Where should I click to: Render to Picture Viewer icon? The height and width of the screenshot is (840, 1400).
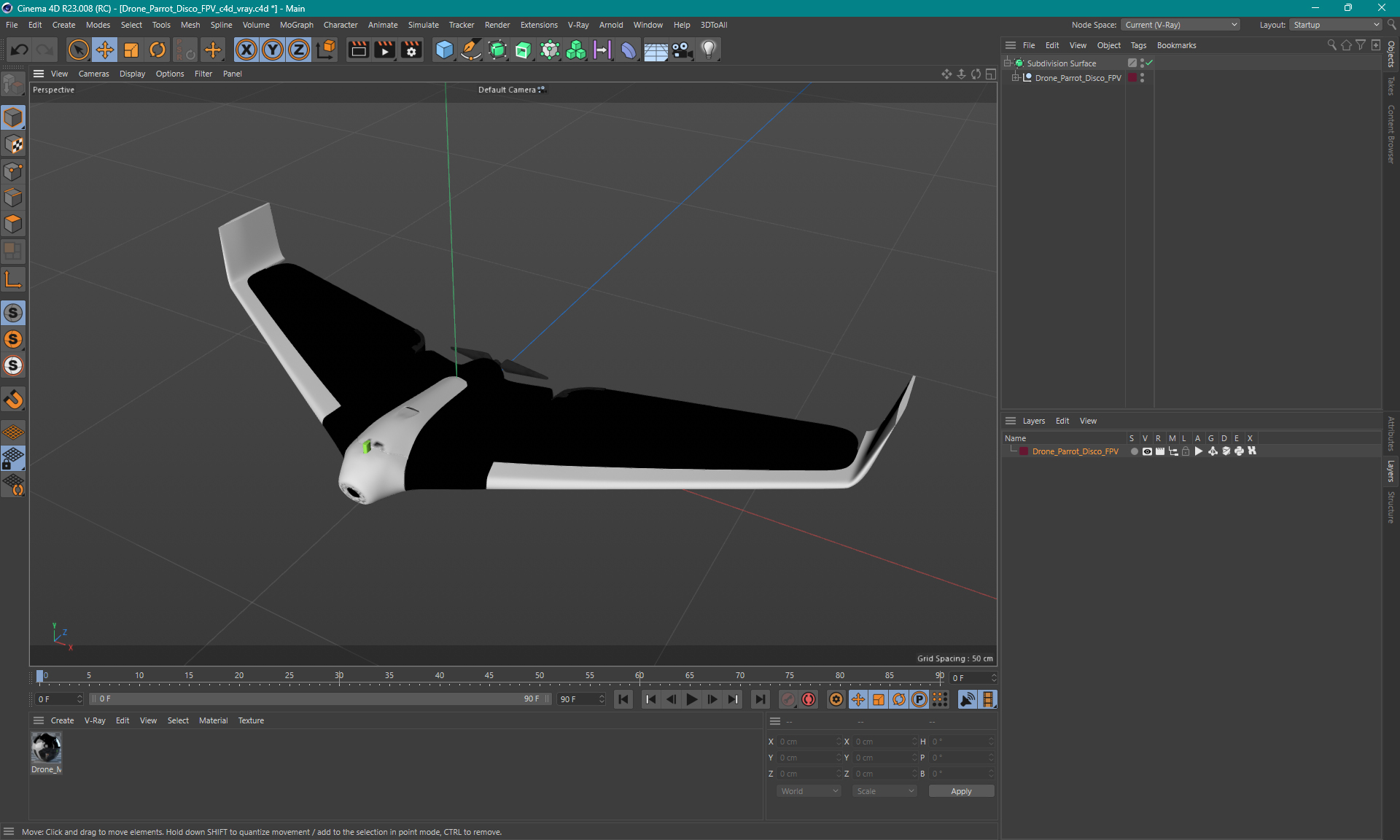pyautogui.click(x=384, y=50)
